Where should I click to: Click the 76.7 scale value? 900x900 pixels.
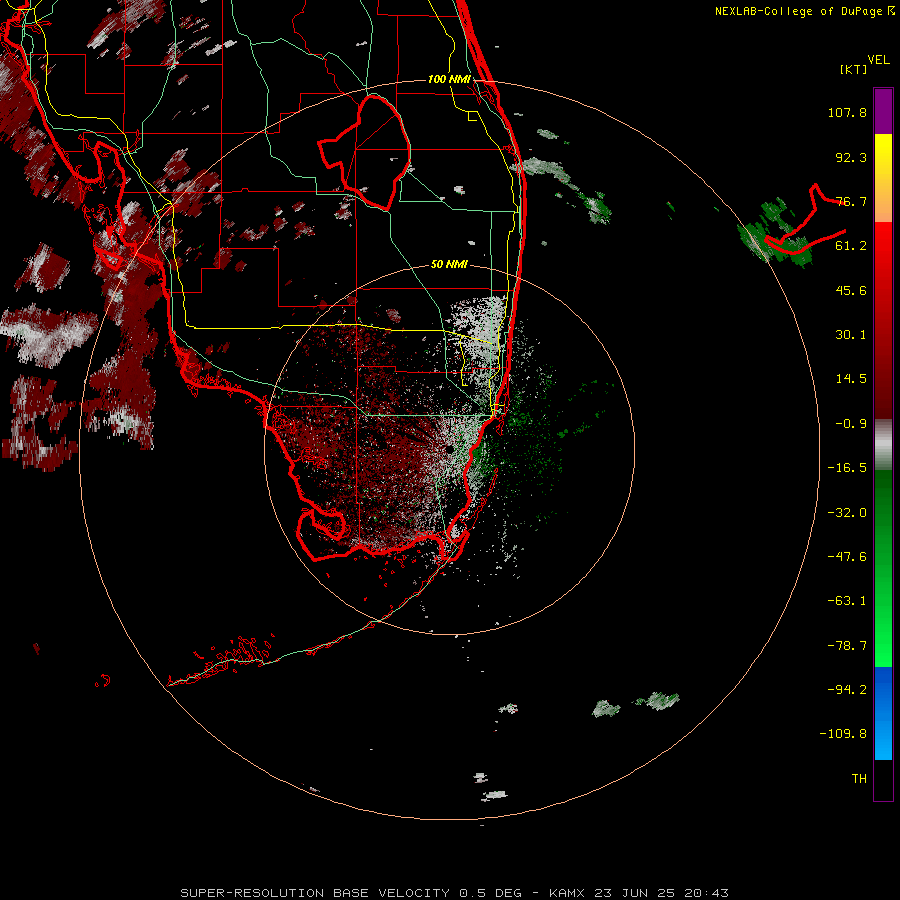point(851,201)
